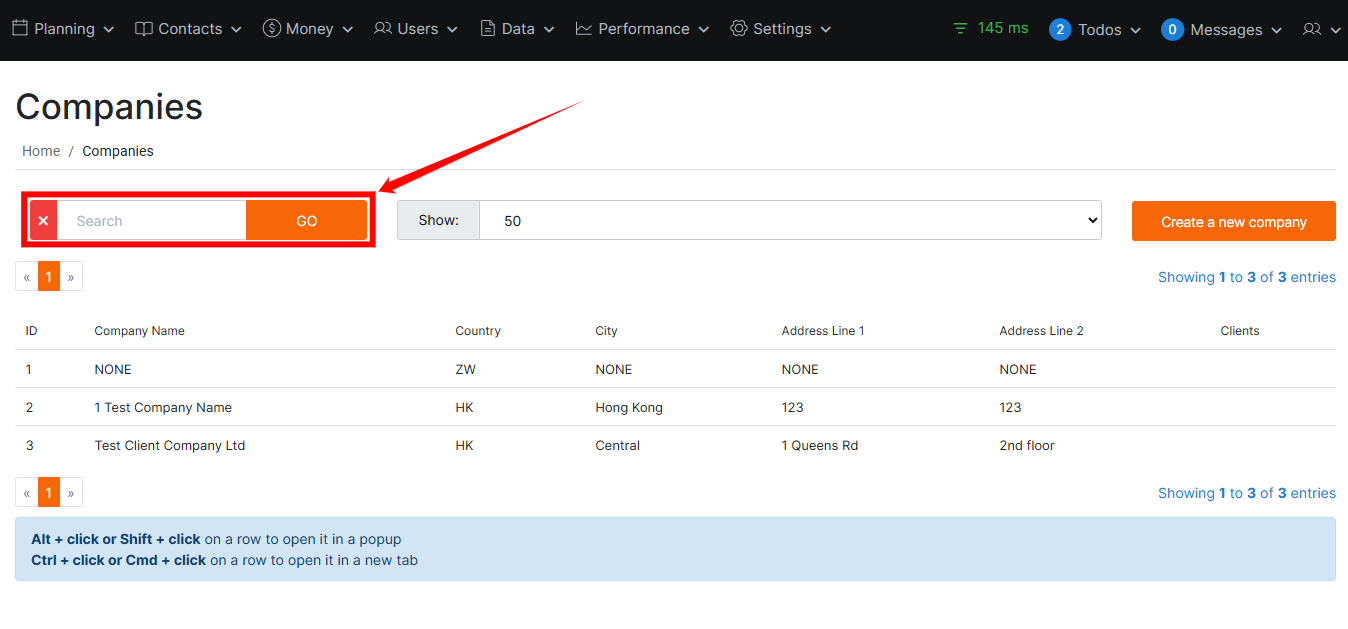Expand the Messages dropdown menu
1348x629 pixels.
pyautogui.click(x=1222, y=30)
